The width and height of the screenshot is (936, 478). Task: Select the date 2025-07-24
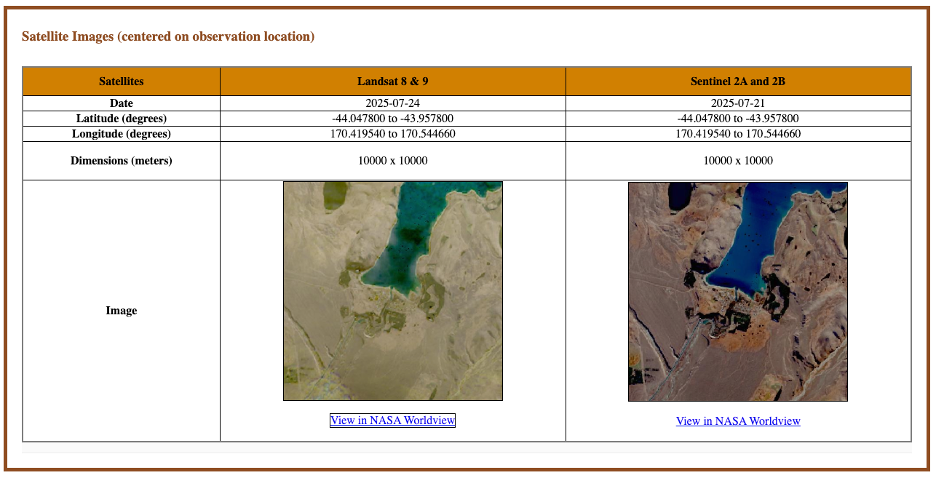point(393,103)
